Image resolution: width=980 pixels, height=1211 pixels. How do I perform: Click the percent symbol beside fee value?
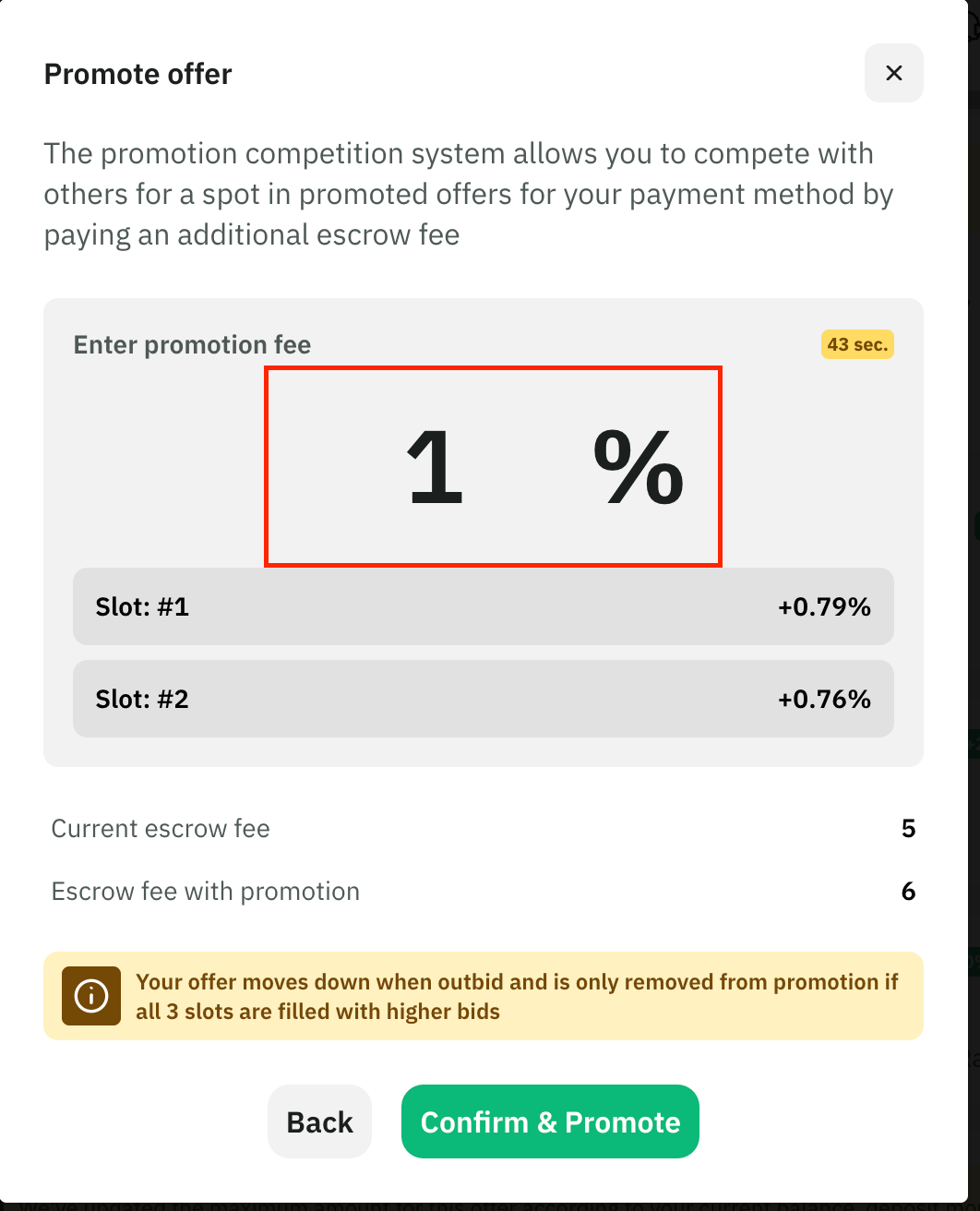pyautogui.click(x=638, y=469)
